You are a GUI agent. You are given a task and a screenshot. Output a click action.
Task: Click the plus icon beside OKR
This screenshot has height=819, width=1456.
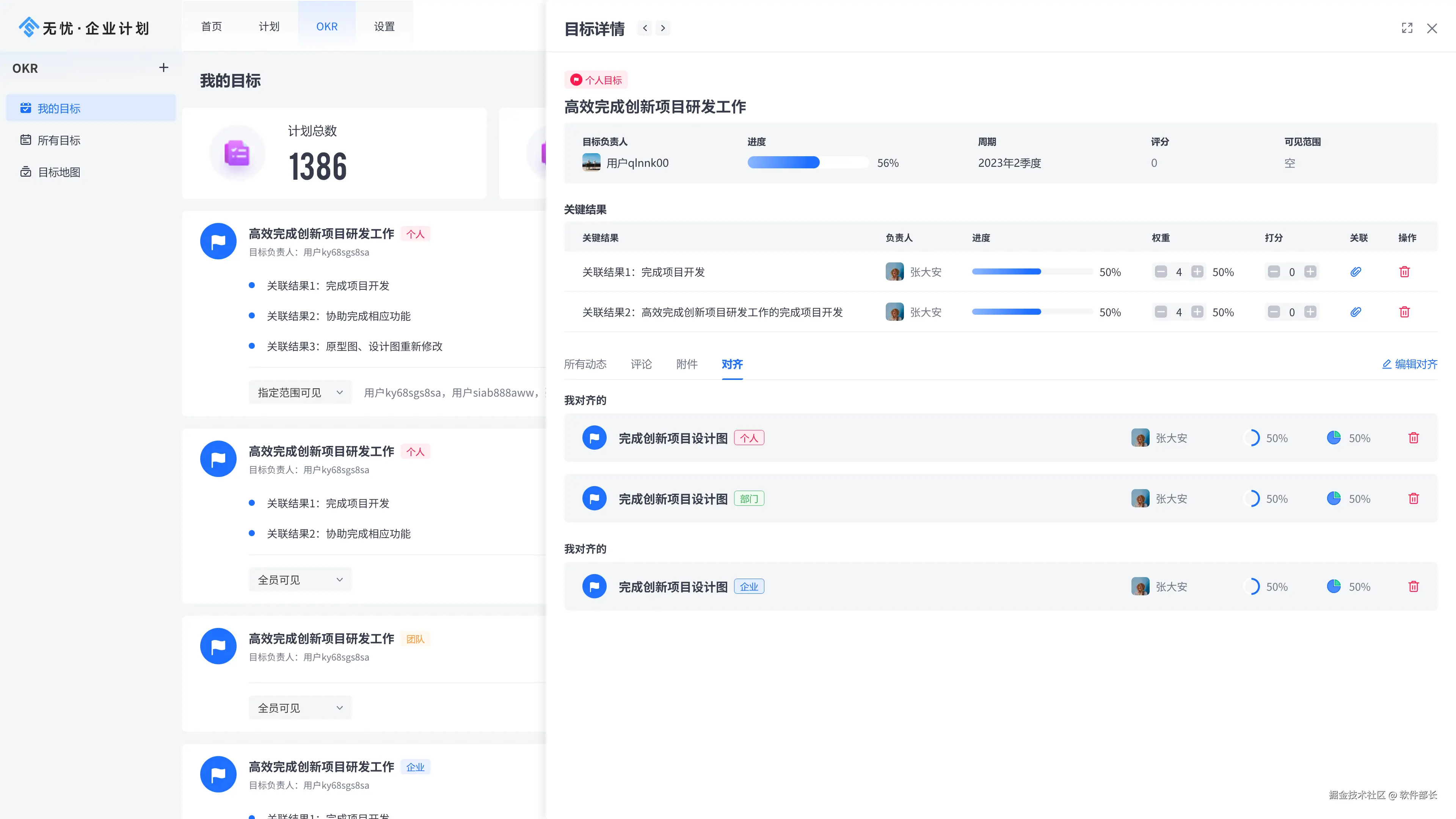coord(163,68)
